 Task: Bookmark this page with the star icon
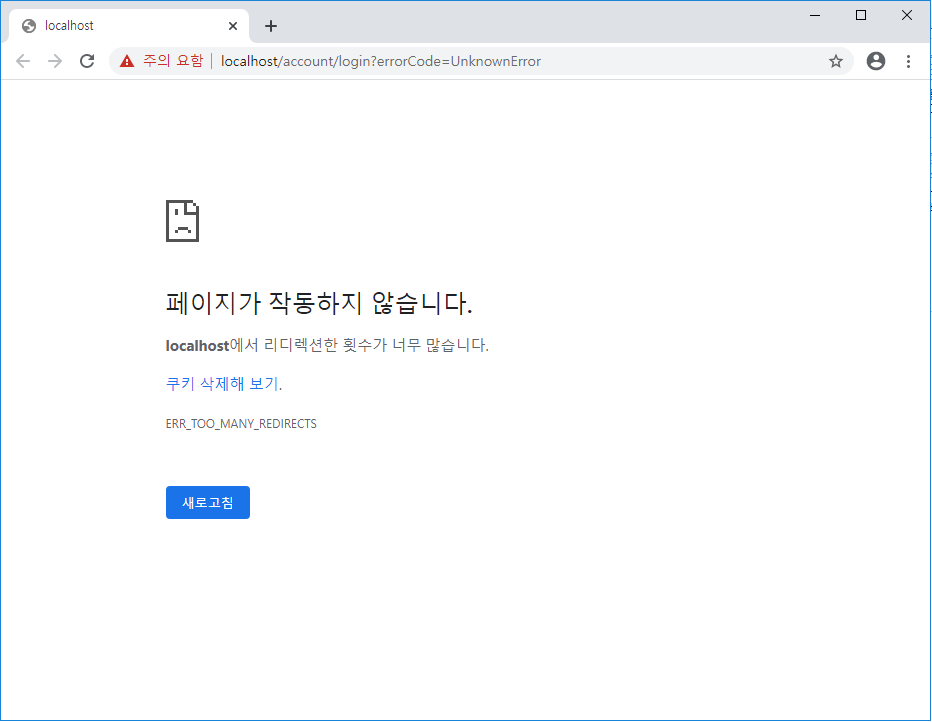[836, 61]
